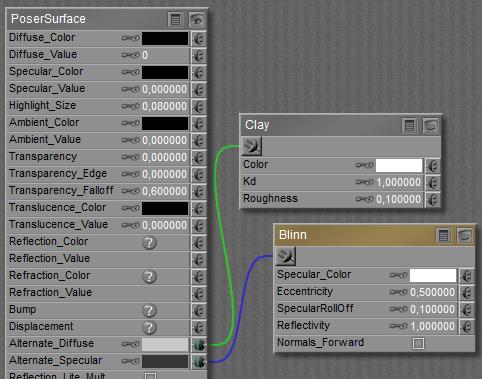Image resolution: width=482 pixels, height=379 pixels.
Task: Click the Transparency_Edge plug connector
Action: (199, 174)
